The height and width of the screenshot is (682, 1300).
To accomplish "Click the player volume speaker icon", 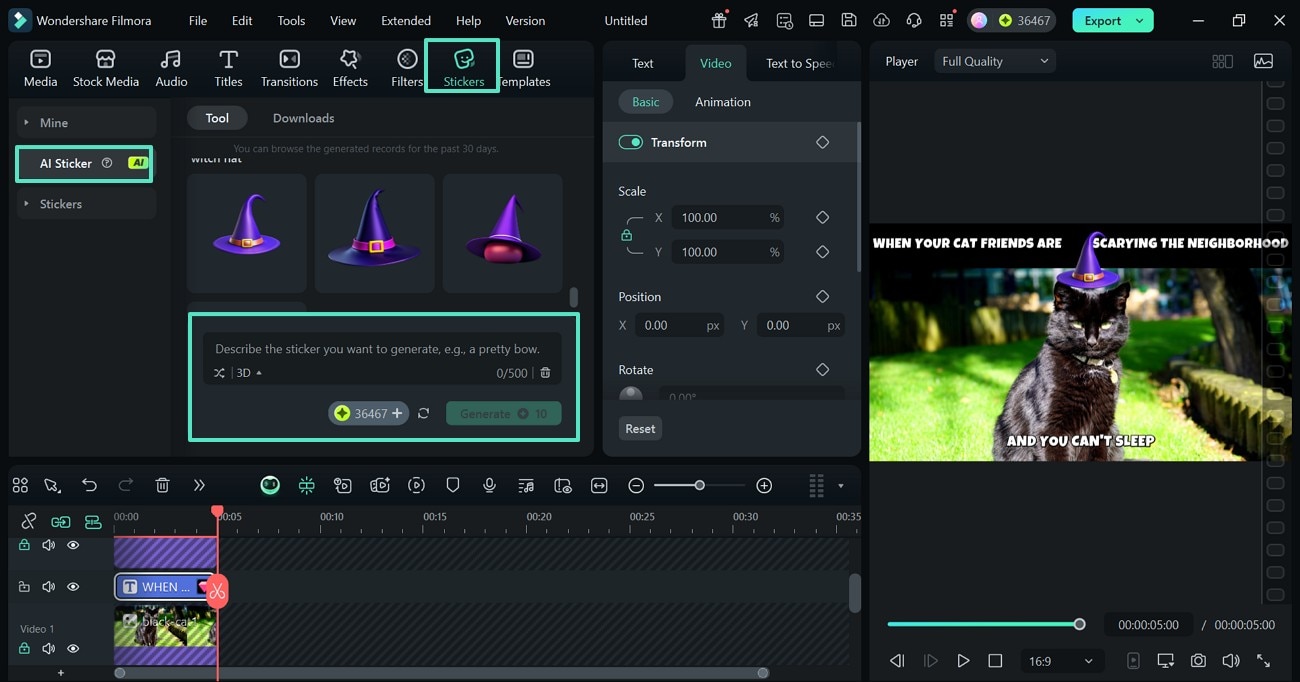I will pyautogui.click(x=1230, y=661).
